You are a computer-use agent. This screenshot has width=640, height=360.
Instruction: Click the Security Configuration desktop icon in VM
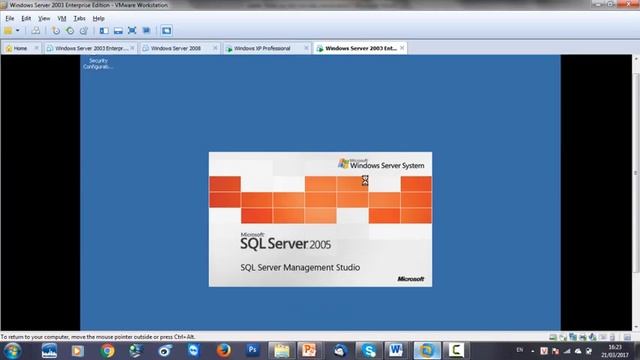pyautogui.click(x=98, y=63)
